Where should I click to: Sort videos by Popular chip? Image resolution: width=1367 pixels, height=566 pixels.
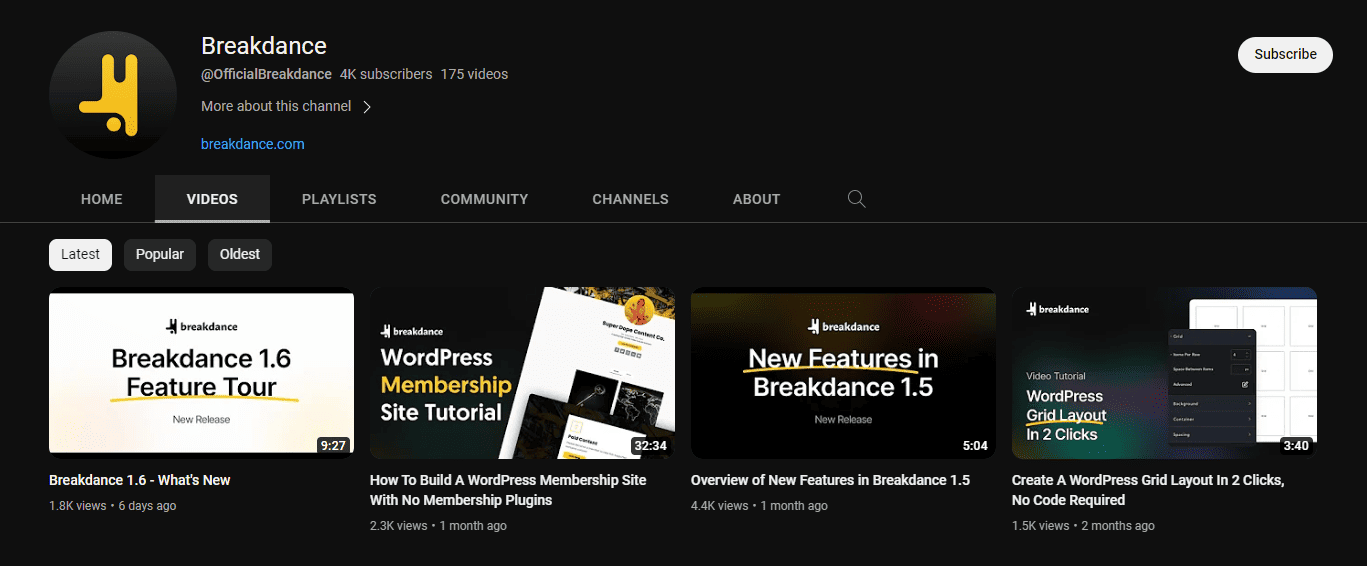tap(160, 254)
